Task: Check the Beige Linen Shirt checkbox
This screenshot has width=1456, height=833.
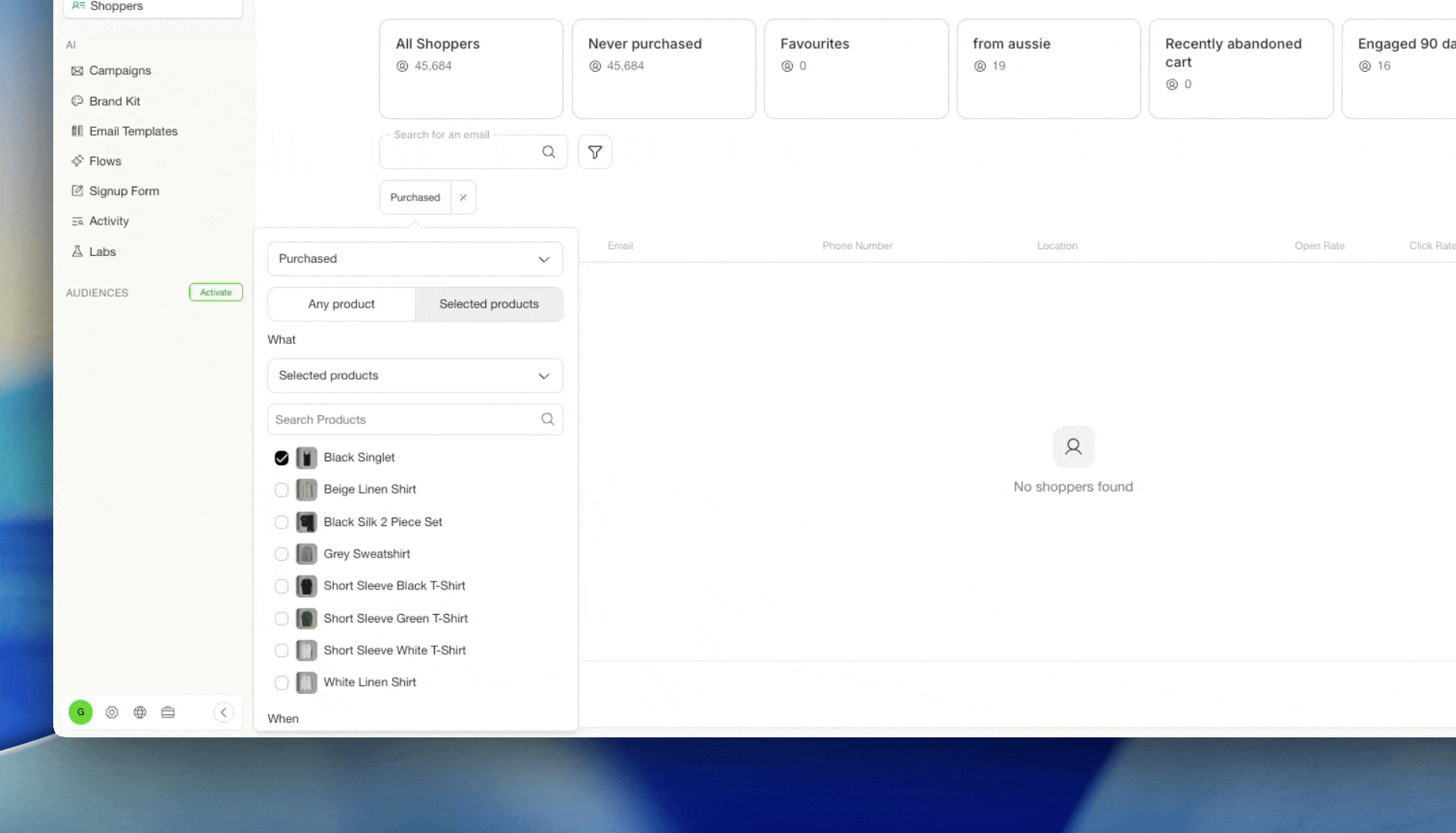Action: pyautogui.click(x=281, y=490)
